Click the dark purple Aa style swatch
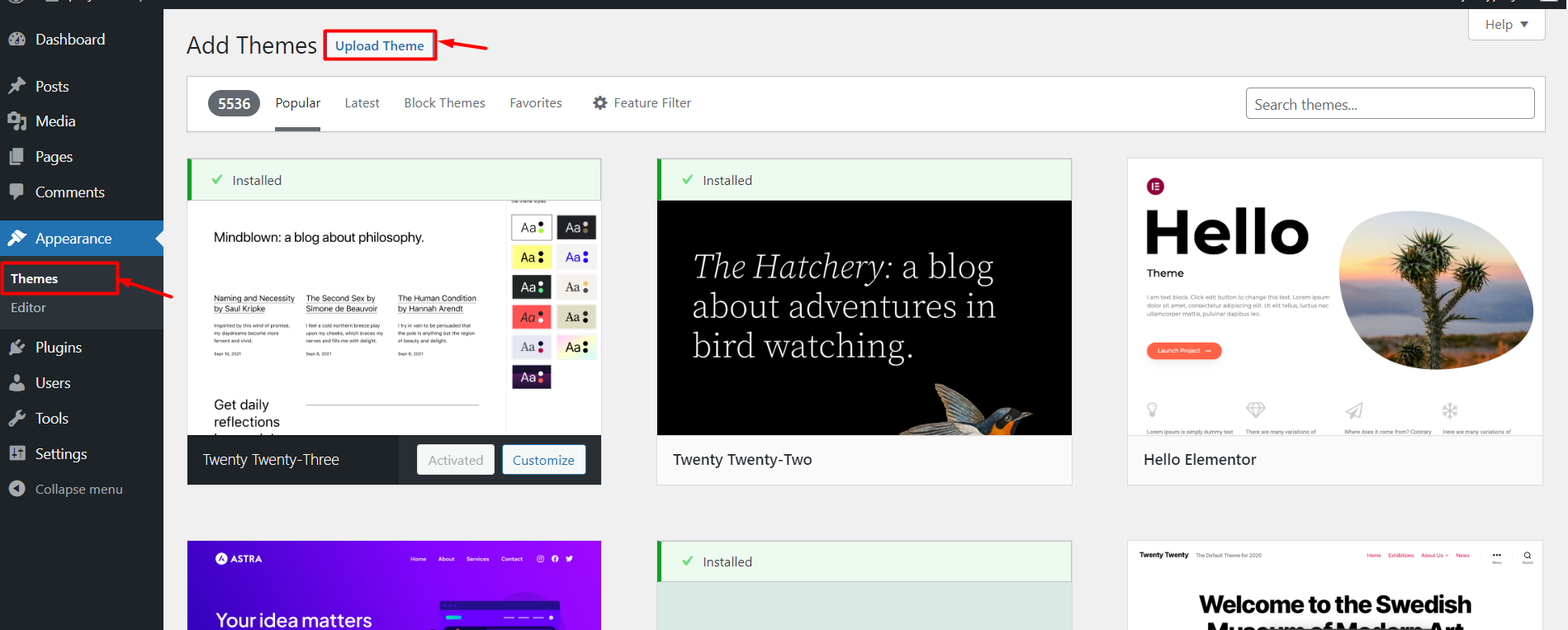 532,377
